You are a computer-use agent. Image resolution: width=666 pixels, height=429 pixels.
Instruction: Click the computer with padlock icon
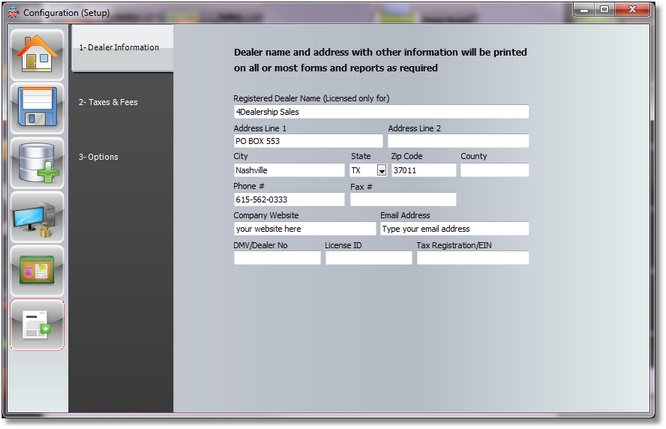37,217
